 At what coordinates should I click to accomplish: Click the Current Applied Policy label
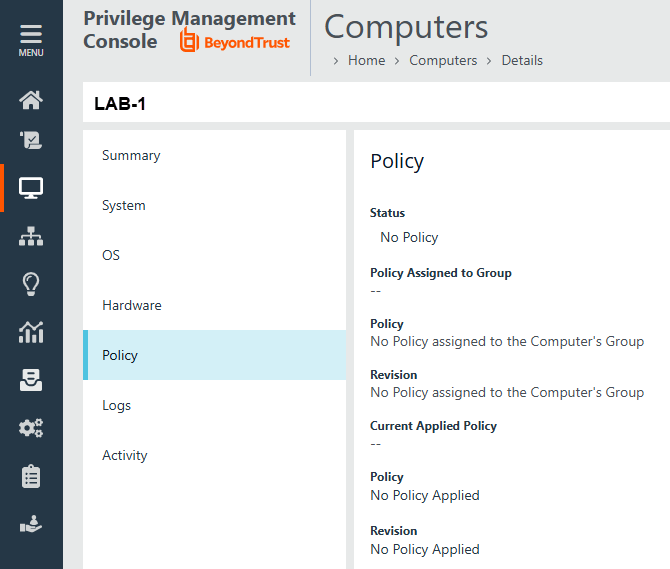coord(433,425)
